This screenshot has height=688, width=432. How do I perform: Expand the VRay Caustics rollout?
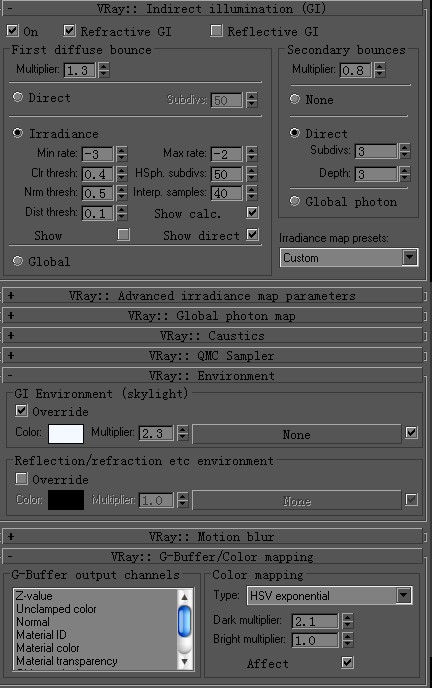212,336
